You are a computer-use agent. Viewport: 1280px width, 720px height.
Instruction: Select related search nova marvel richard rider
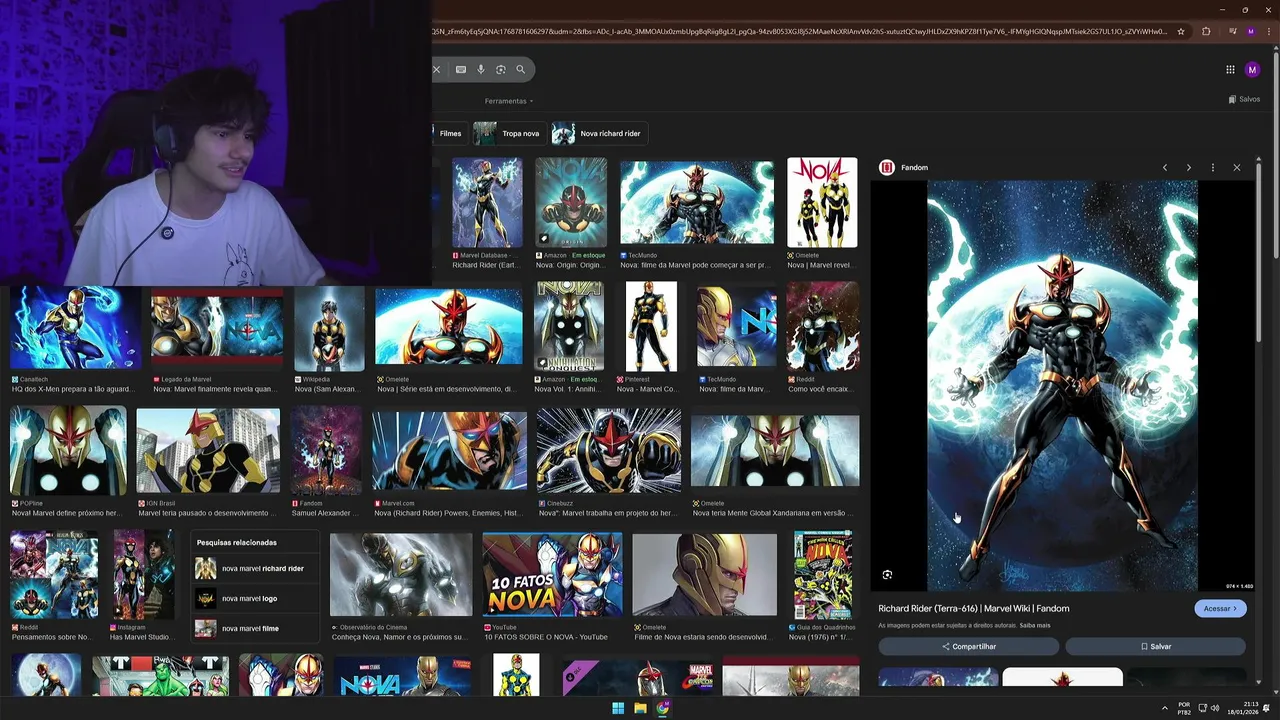pyautogui.click(x=256, y=568)
